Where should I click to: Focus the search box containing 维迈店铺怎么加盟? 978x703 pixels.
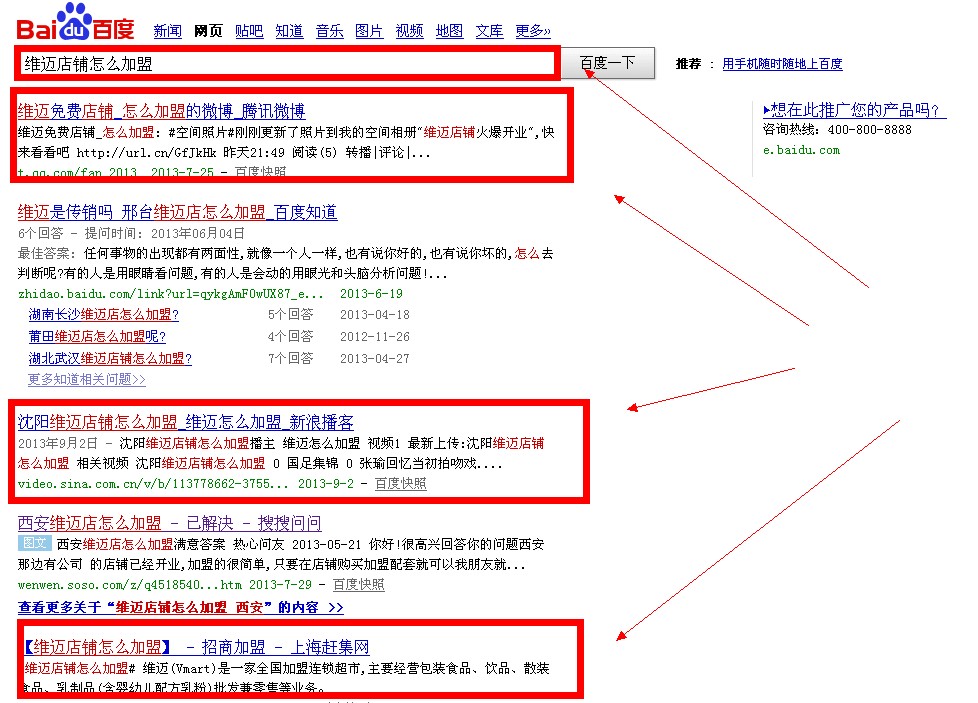click(288, 64)
